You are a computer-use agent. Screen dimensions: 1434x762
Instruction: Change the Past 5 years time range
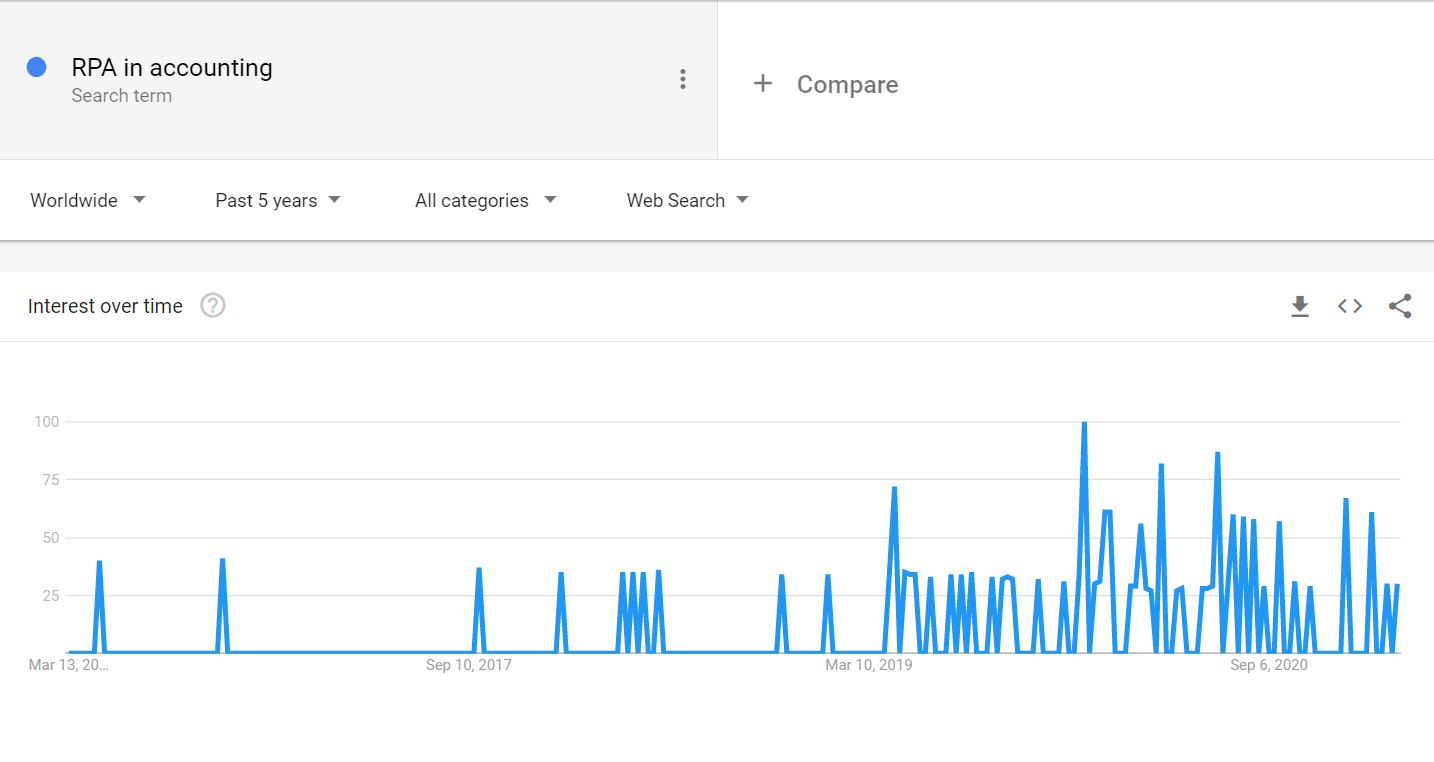278,200
